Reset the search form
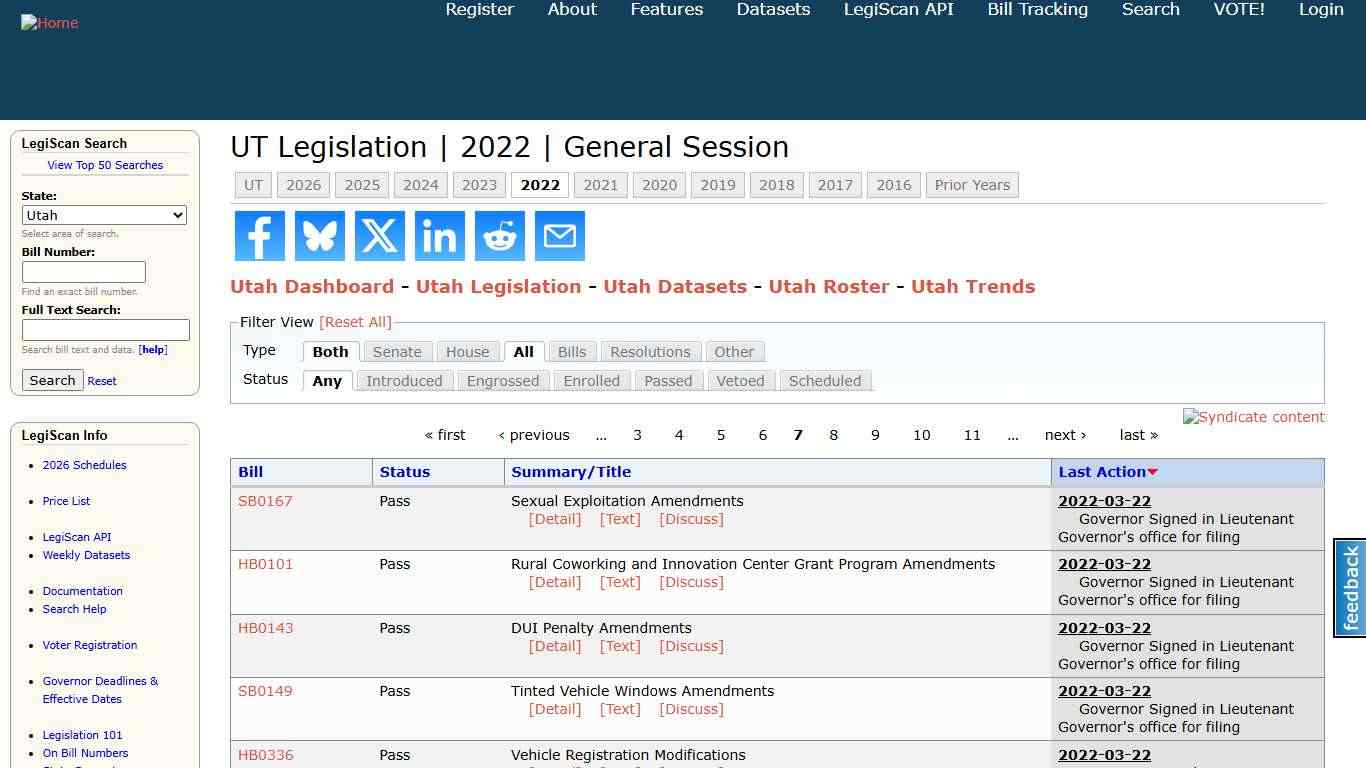Image resolution: width=1366 pixels, height=768 pixels. 101,380
